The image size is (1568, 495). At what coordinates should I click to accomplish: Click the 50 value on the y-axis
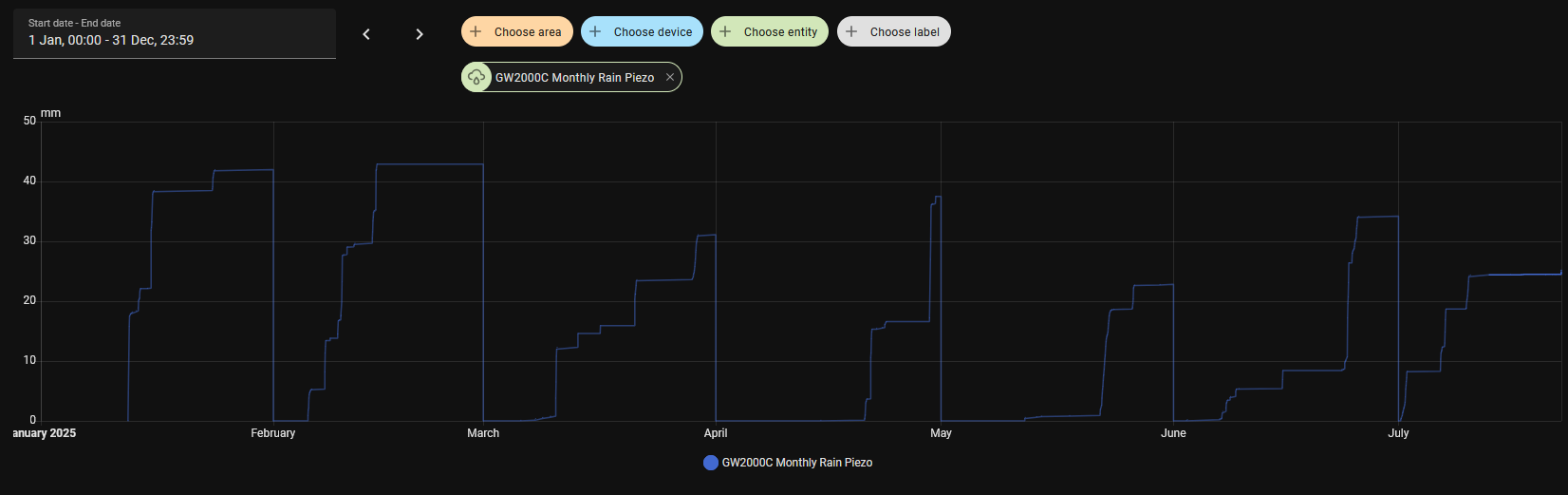click(x=29, y=121)
